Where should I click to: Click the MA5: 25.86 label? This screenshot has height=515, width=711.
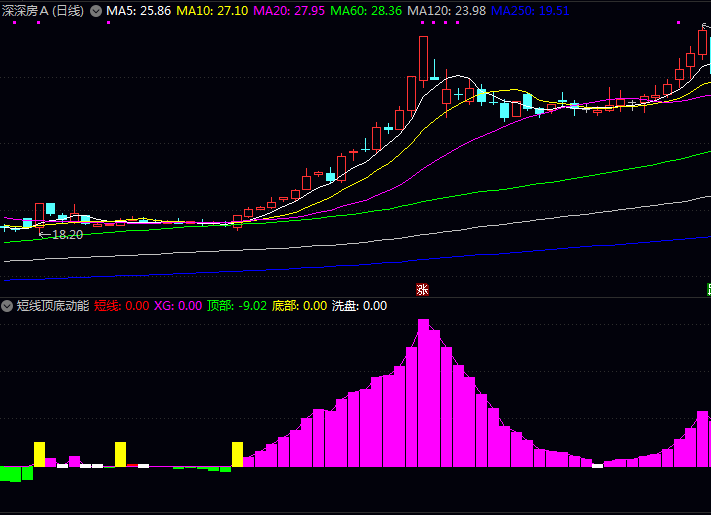(x=138, y=11)
